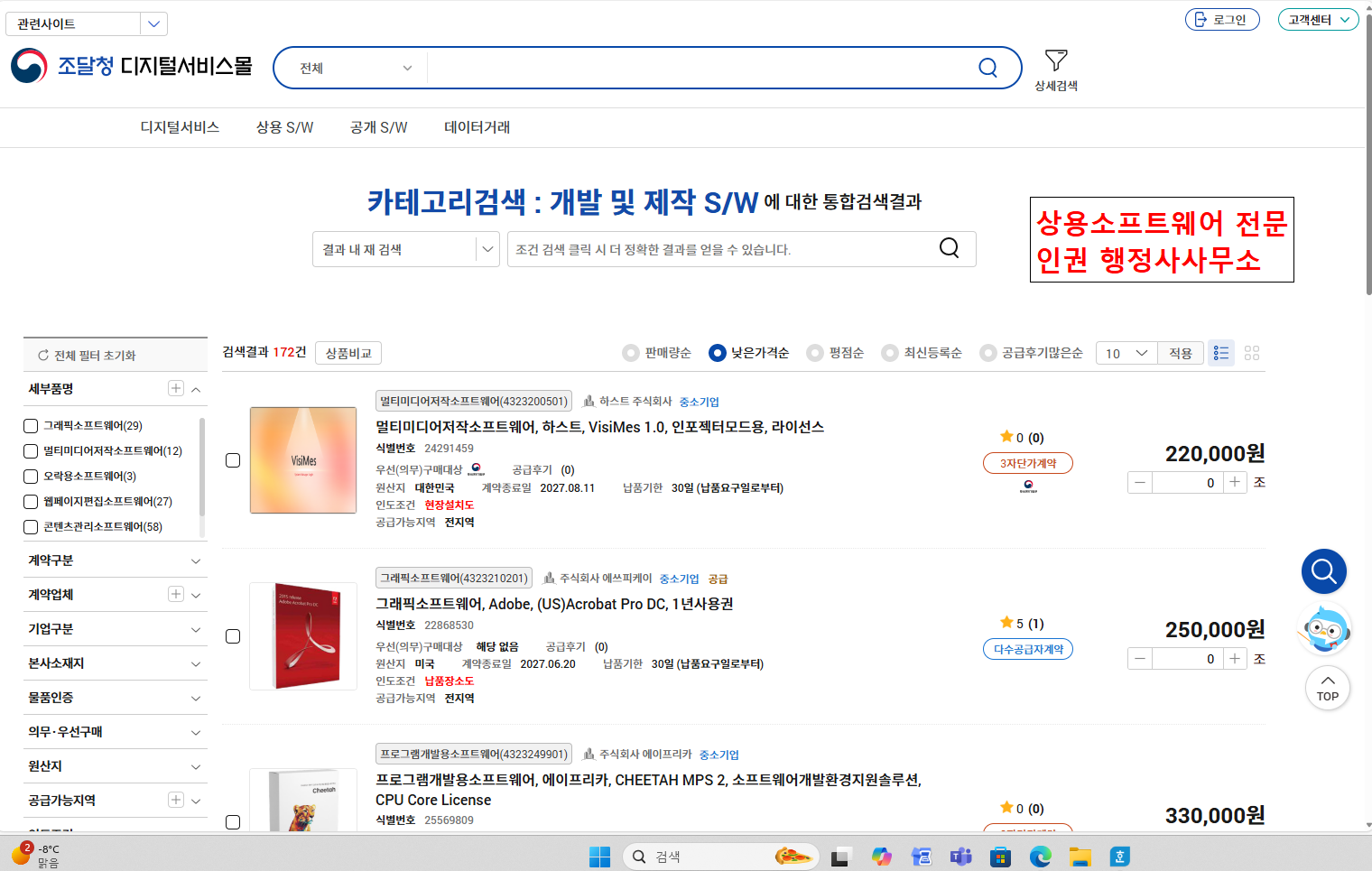Switch to grid view icon

1252,353
